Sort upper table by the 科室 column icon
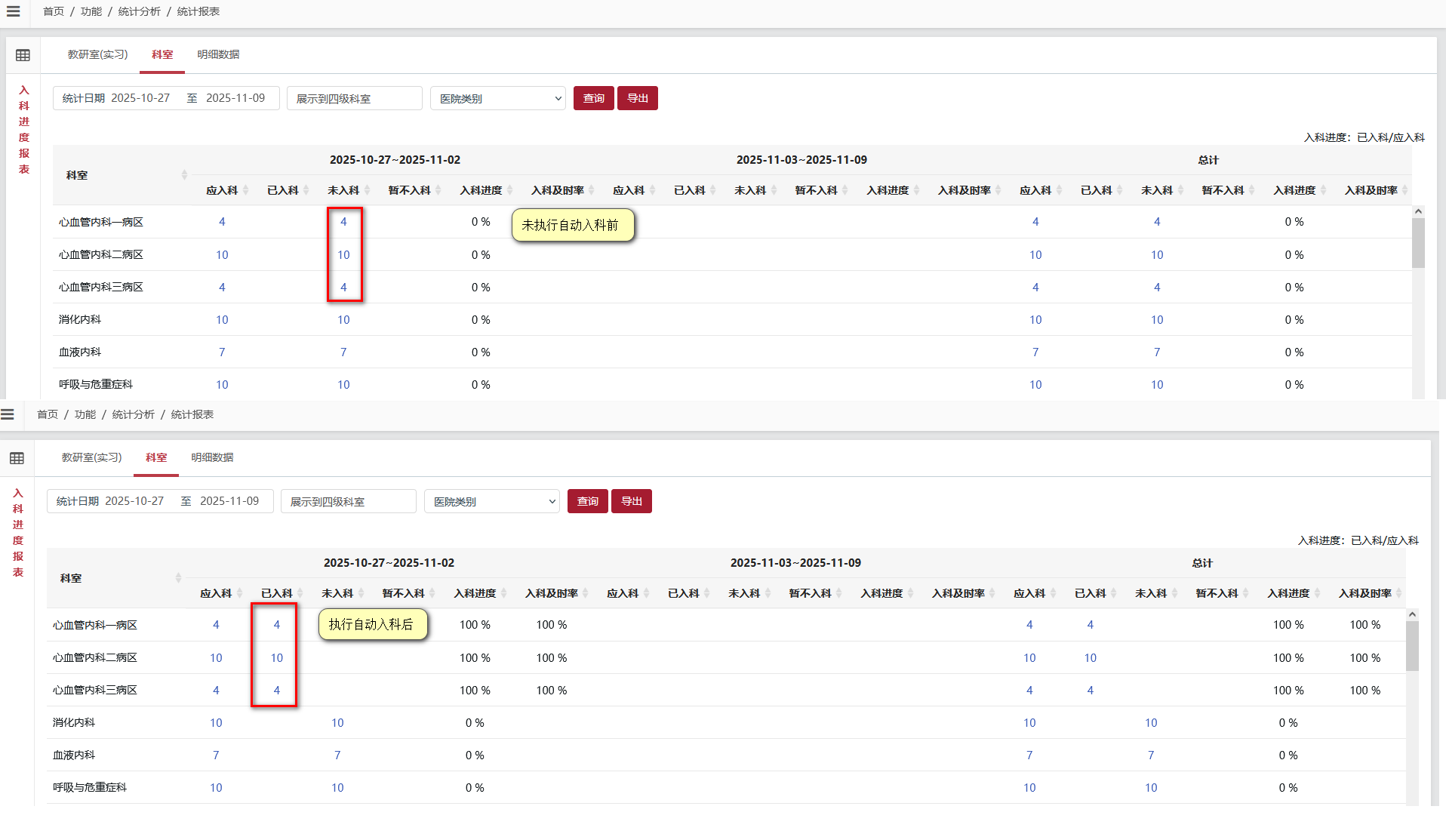Screen dimensions: 1446x840 tap(184, 175)
